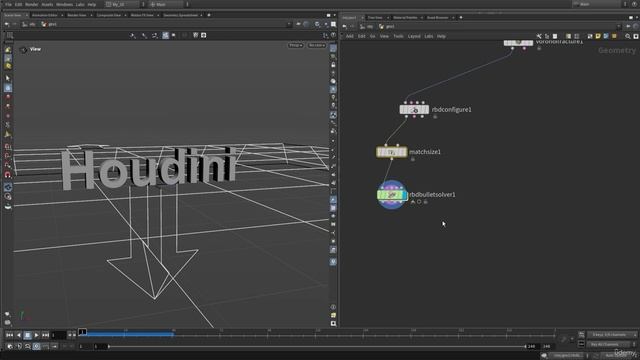The image size is (640, 360).
Task: Click the range end frame field showing 240
Action: (531, 347)
